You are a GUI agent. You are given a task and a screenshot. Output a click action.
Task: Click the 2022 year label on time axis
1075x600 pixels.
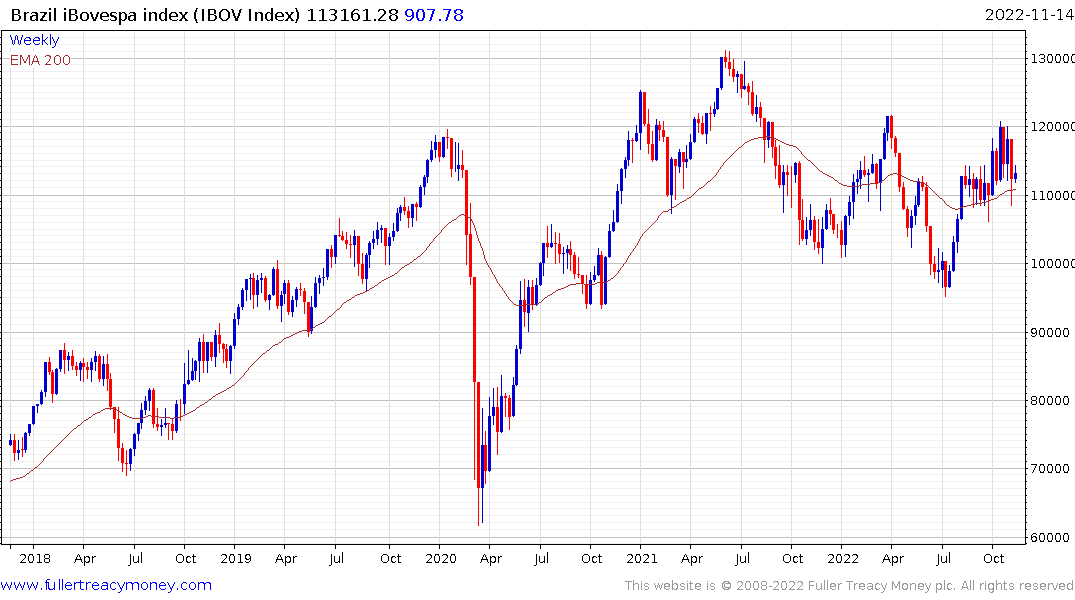tap(843, 558)
